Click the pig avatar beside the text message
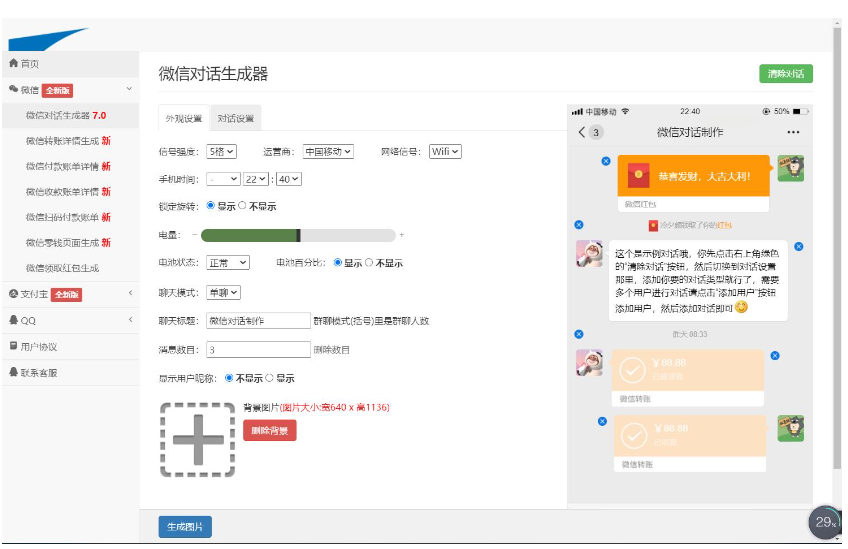The width and height of the screenshot is (848, 549). (x=589, y=253)
